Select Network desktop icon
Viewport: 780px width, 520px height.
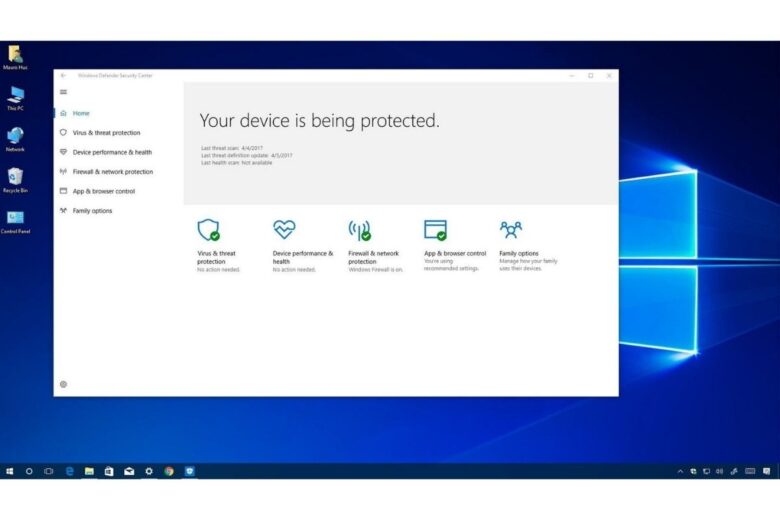(x=15, y=139)
